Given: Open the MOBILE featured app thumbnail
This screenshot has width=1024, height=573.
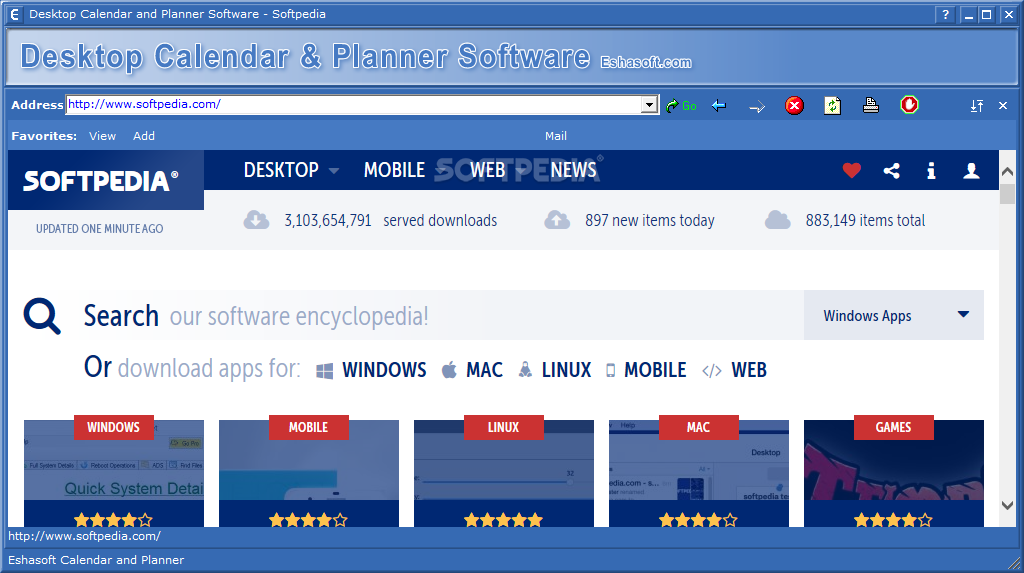Looking at the screenshot, I should 309,473.
